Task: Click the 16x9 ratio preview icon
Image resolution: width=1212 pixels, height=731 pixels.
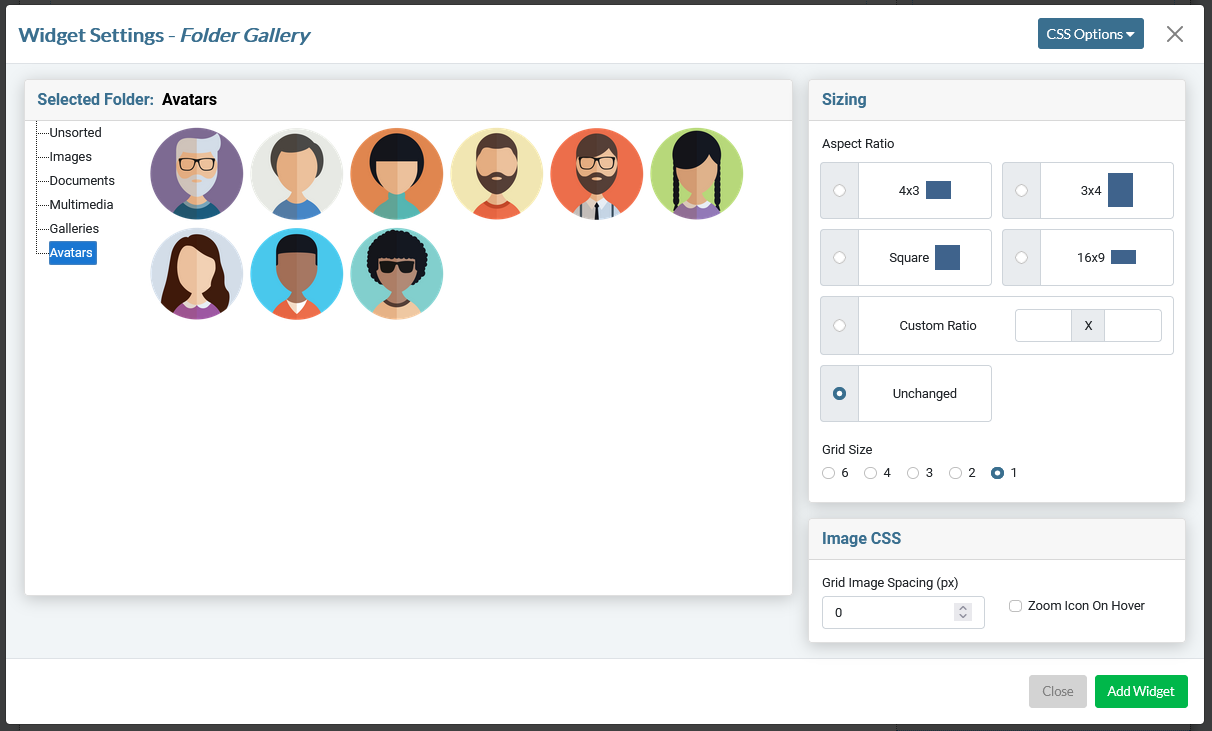Action: click(x=1123, y=257)
